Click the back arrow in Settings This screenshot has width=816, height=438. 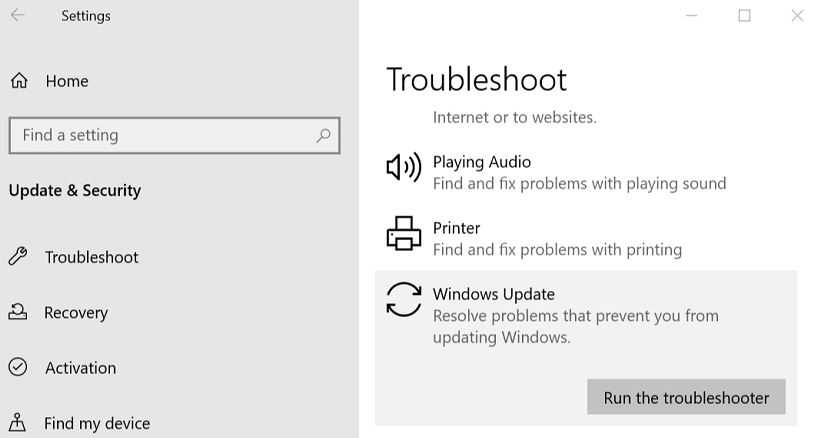point(17,16)
